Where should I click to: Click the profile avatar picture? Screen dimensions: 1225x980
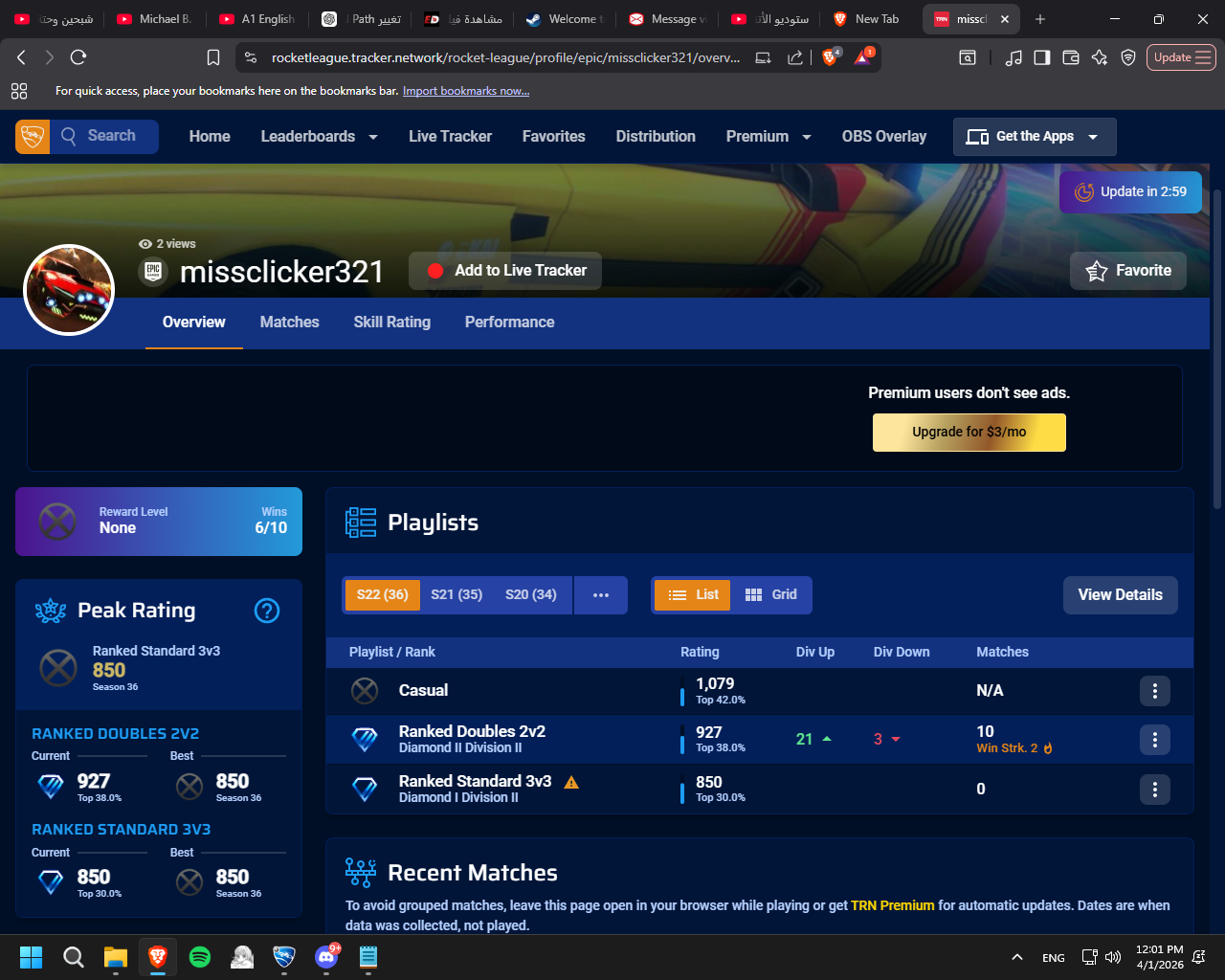pyautogui.click(x=69, y=290)
